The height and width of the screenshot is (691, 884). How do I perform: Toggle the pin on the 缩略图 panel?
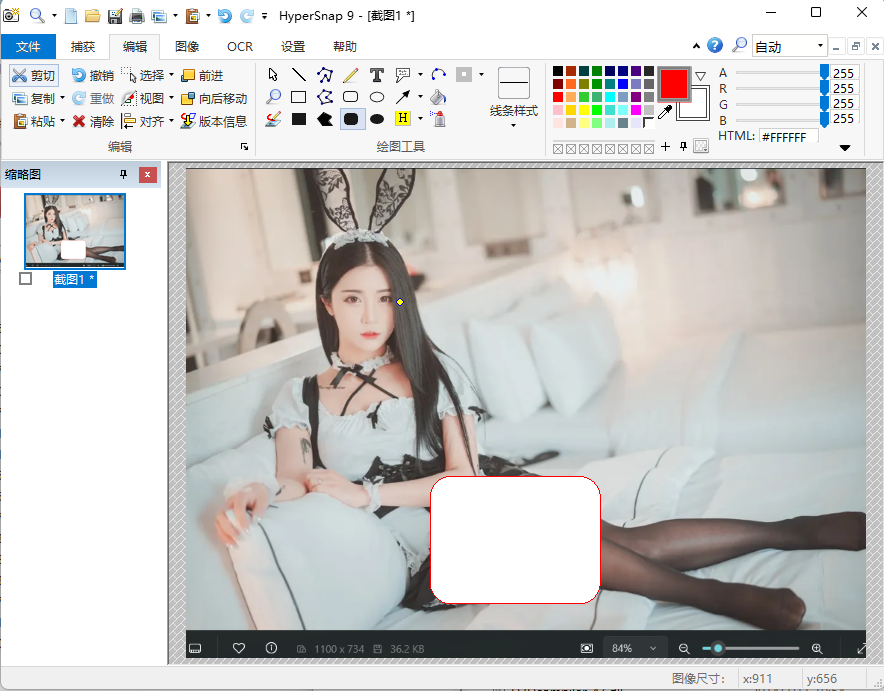tap(124, 175)
